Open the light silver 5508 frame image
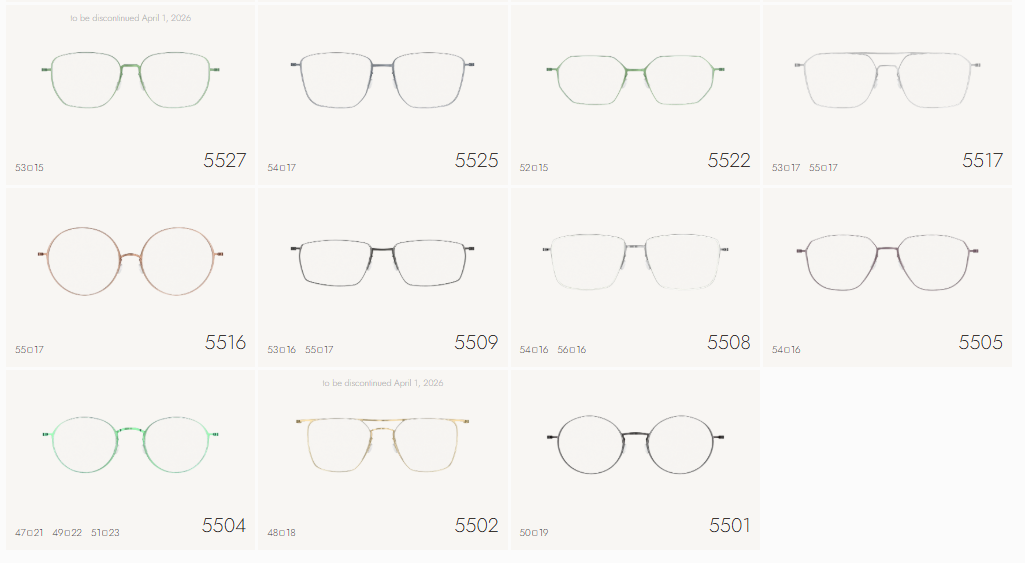Screen dimensions: 1025x563 635,262
